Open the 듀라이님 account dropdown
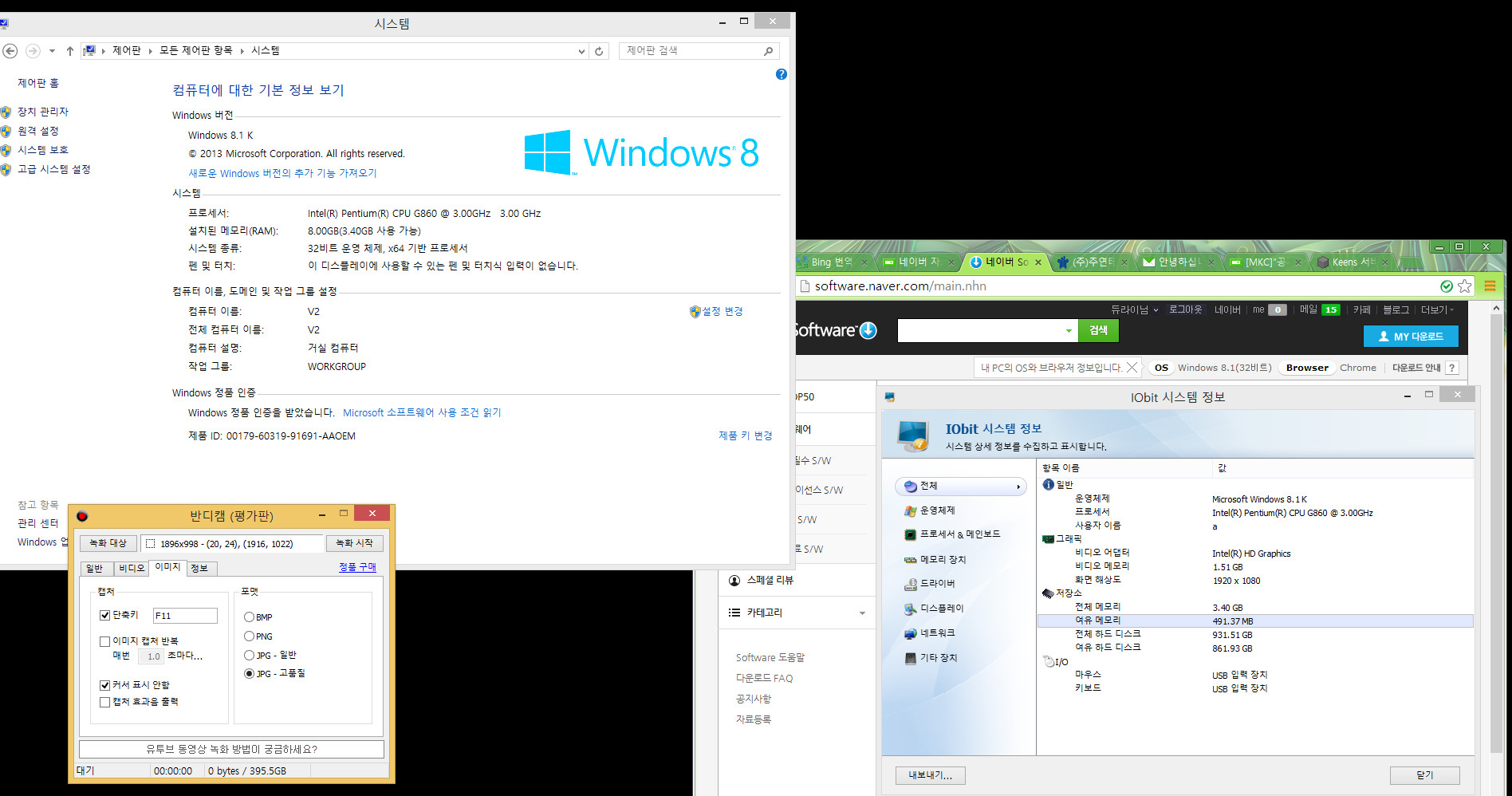This screenshot has width=1512, height=796. coord(1134,309)
